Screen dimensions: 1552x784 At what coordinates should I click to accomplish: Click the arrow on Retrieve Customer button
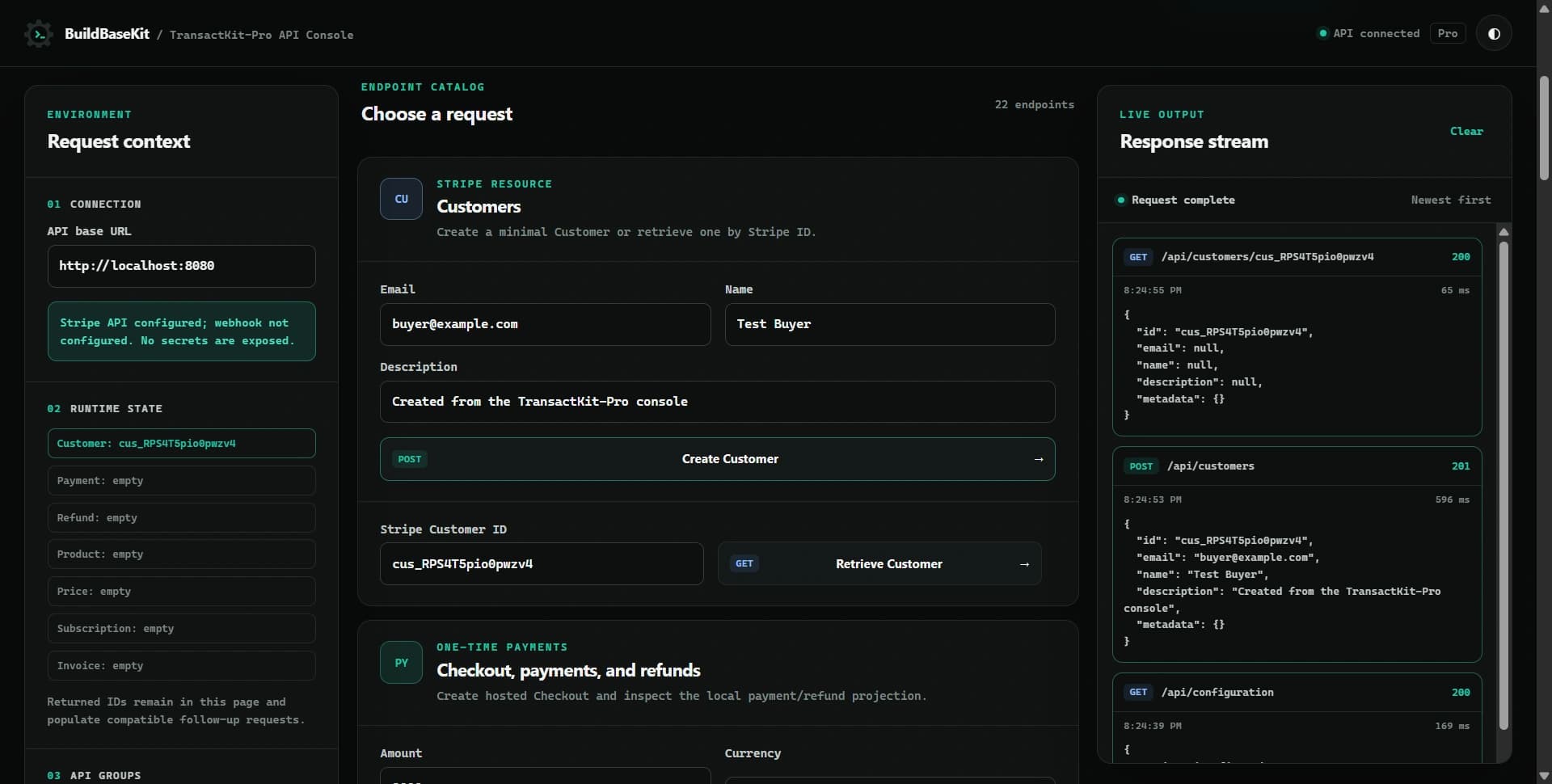(1024, 564)
